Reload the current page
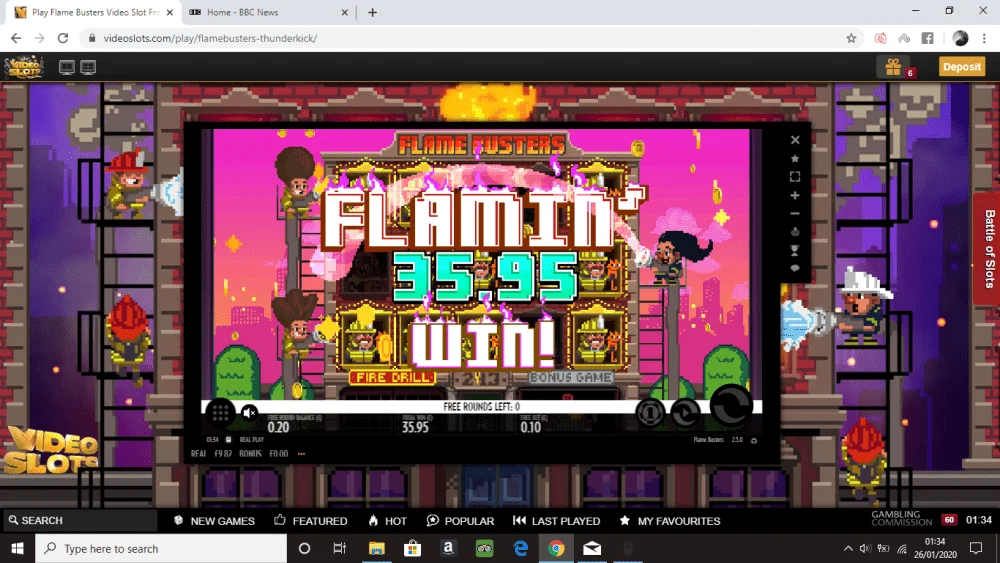 [x=62, y=38]
